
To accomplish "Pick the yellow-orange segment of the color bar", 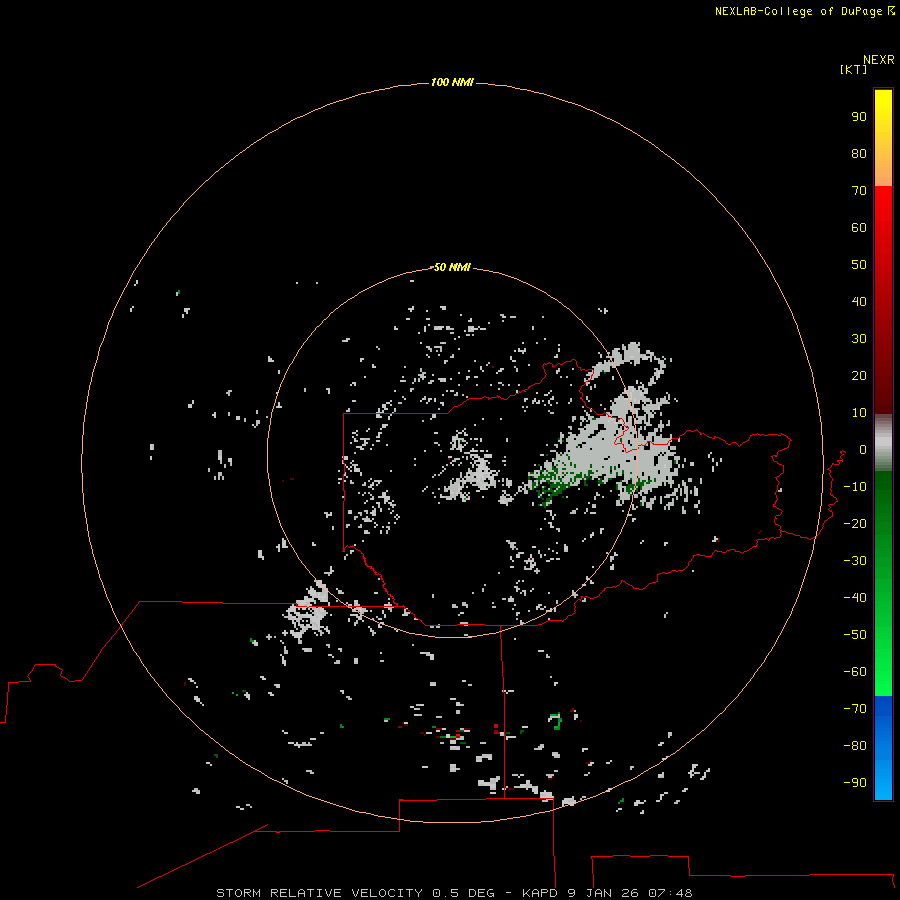I will [x=883, y=138].
